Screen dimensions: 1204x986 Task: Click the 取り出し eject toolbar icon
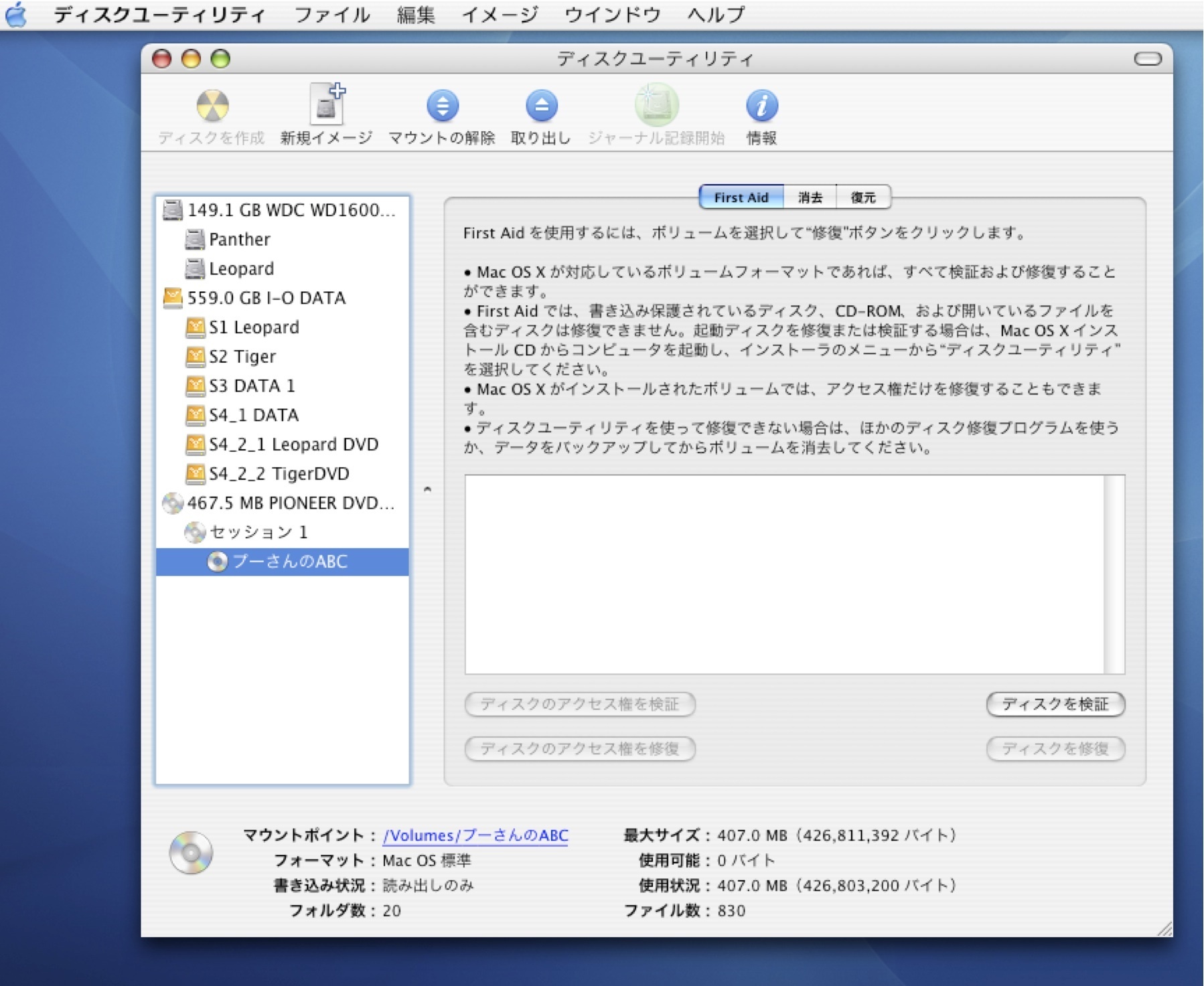[x=542, y=106]
